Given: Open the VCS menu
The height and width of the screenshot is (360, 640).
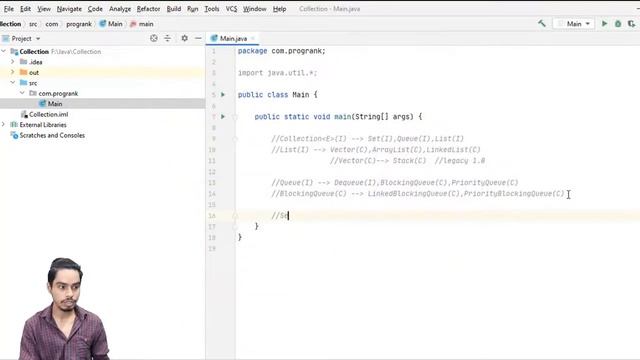Looking at the screenshot, I should click(x=231, y=9).
